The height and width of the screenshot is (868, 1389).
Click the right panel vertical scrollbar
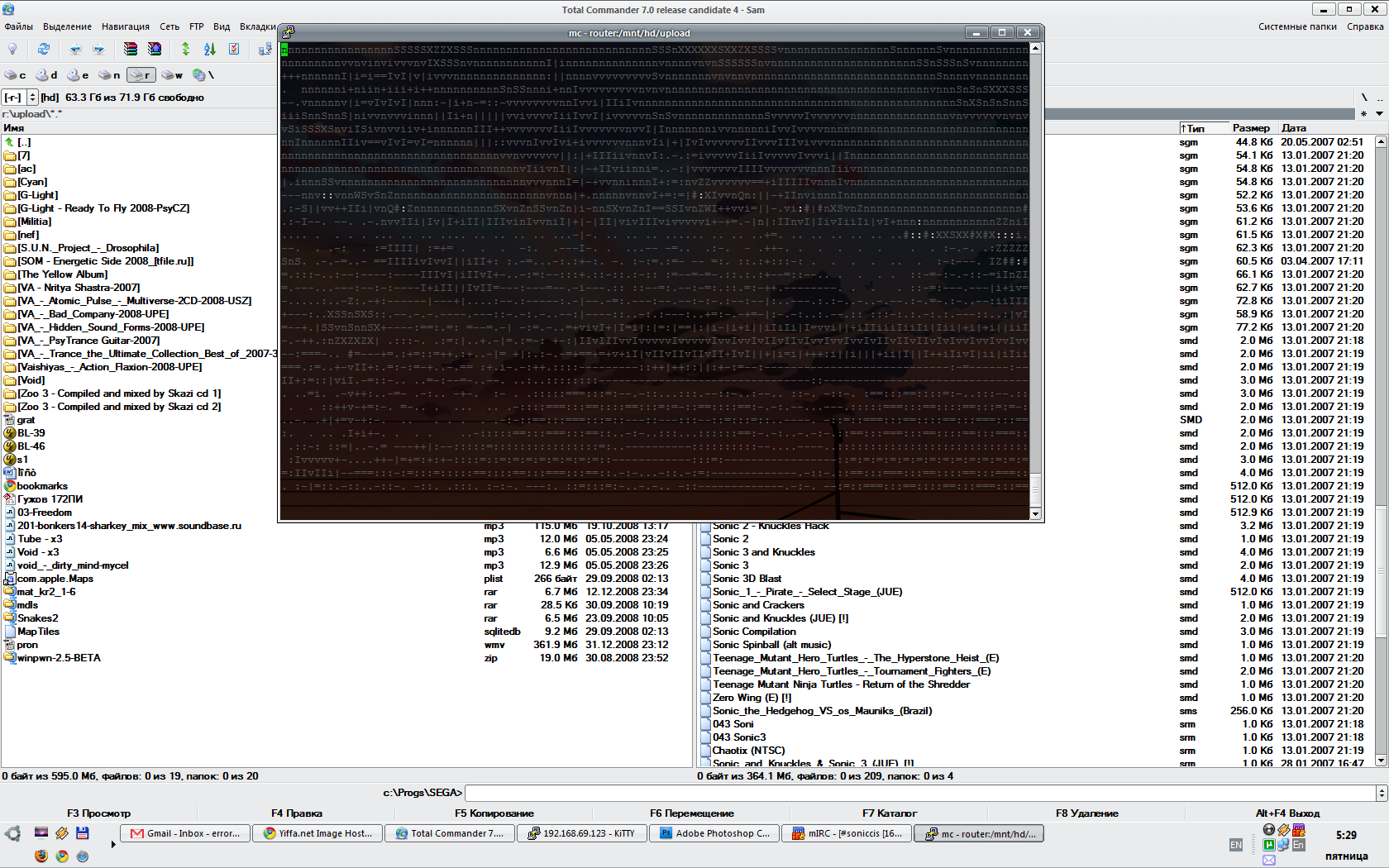[x=1381, y=451]
